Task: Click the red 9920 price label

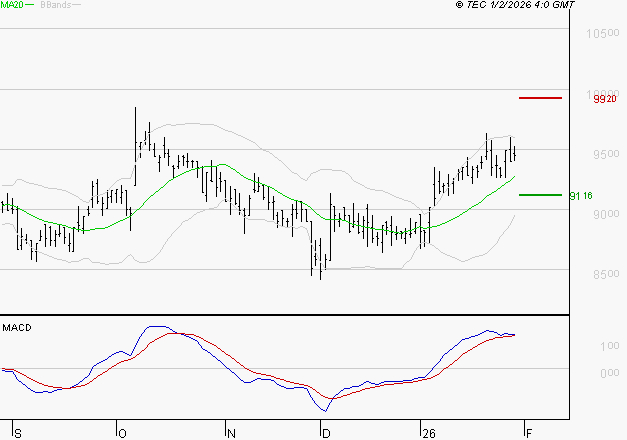Action: tap(604, 99)
